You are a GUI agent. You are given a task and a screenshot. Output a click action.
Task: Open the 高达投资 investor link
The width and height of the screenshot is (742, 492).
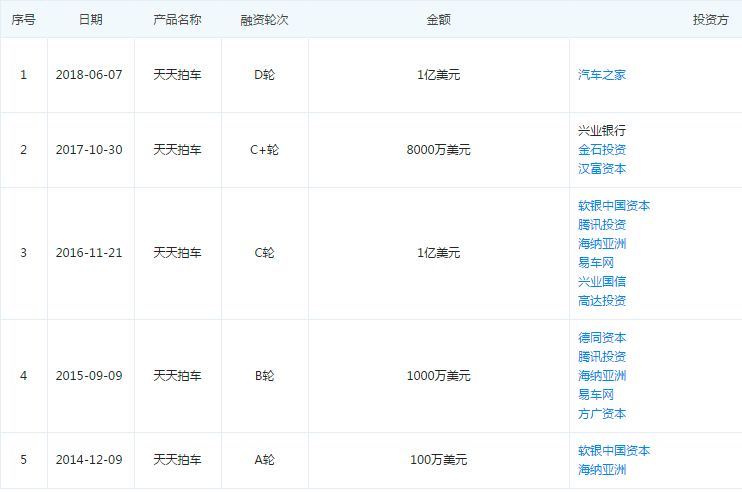click(x=601, y=300)
